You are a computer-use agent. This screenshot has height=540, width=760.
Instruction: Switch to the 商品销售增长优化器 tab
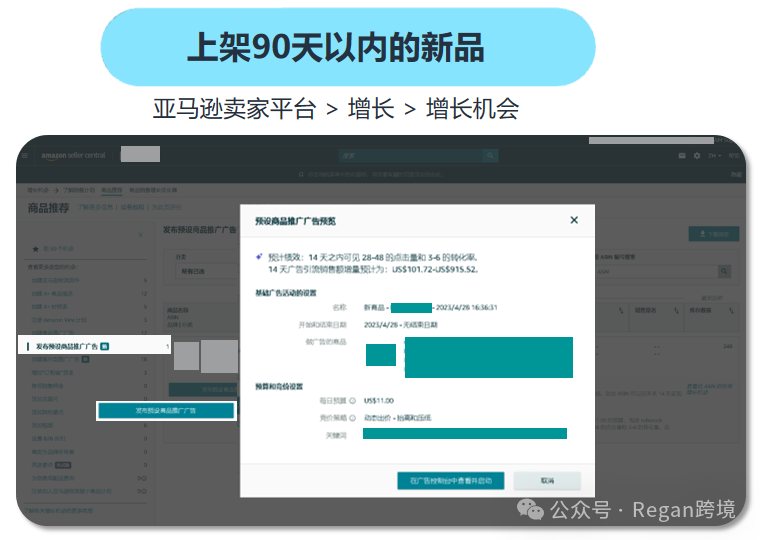tap(153, 190)
